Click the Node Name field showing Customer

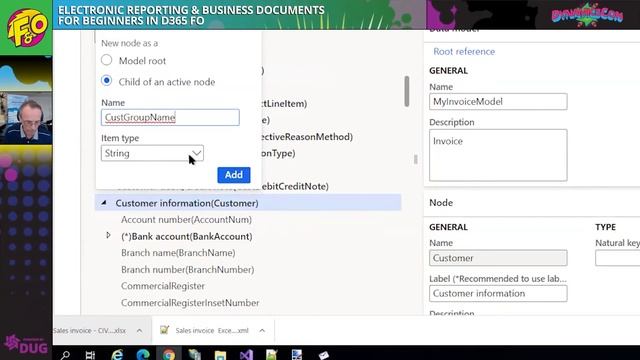tap(498, 258)
